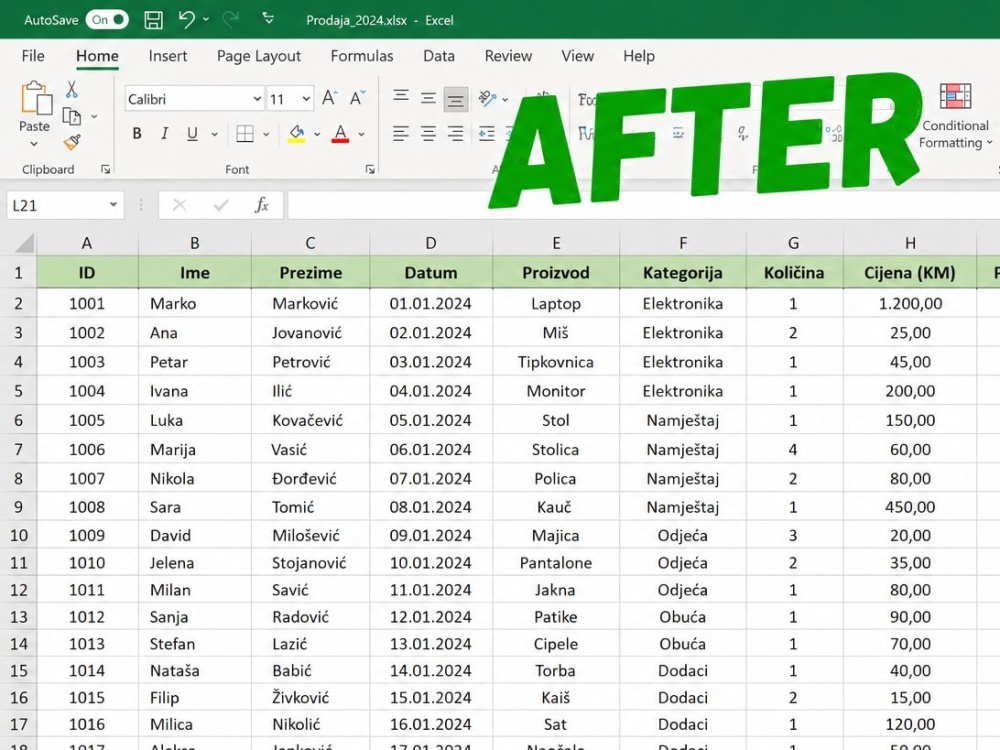Apply red Font Color A
Image resolution: width=1000 pixels, height=750 pixels.
click(341, 133)
